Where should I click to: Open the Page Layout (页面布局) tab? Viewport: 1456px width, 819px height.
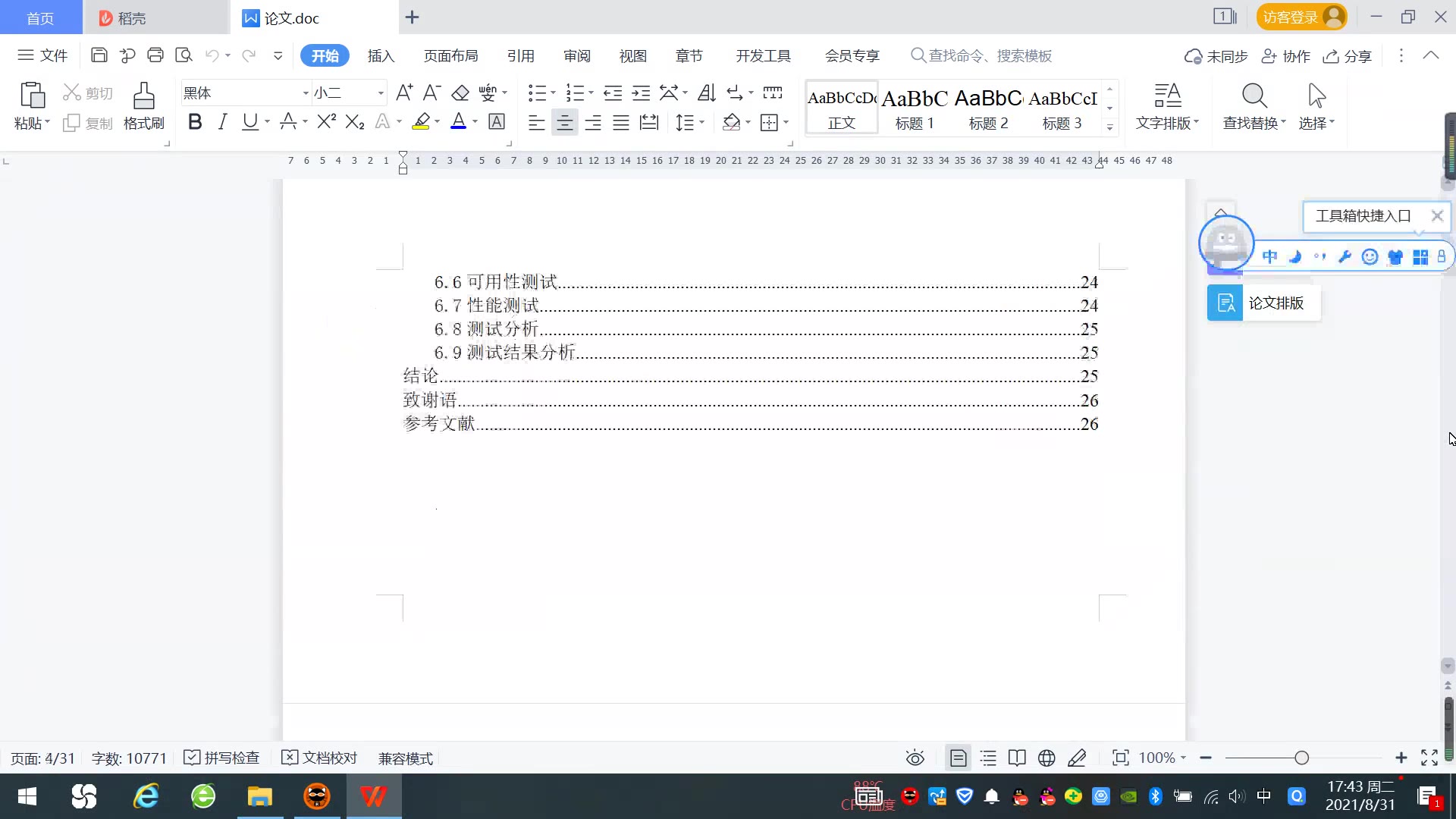coord(450,56)
